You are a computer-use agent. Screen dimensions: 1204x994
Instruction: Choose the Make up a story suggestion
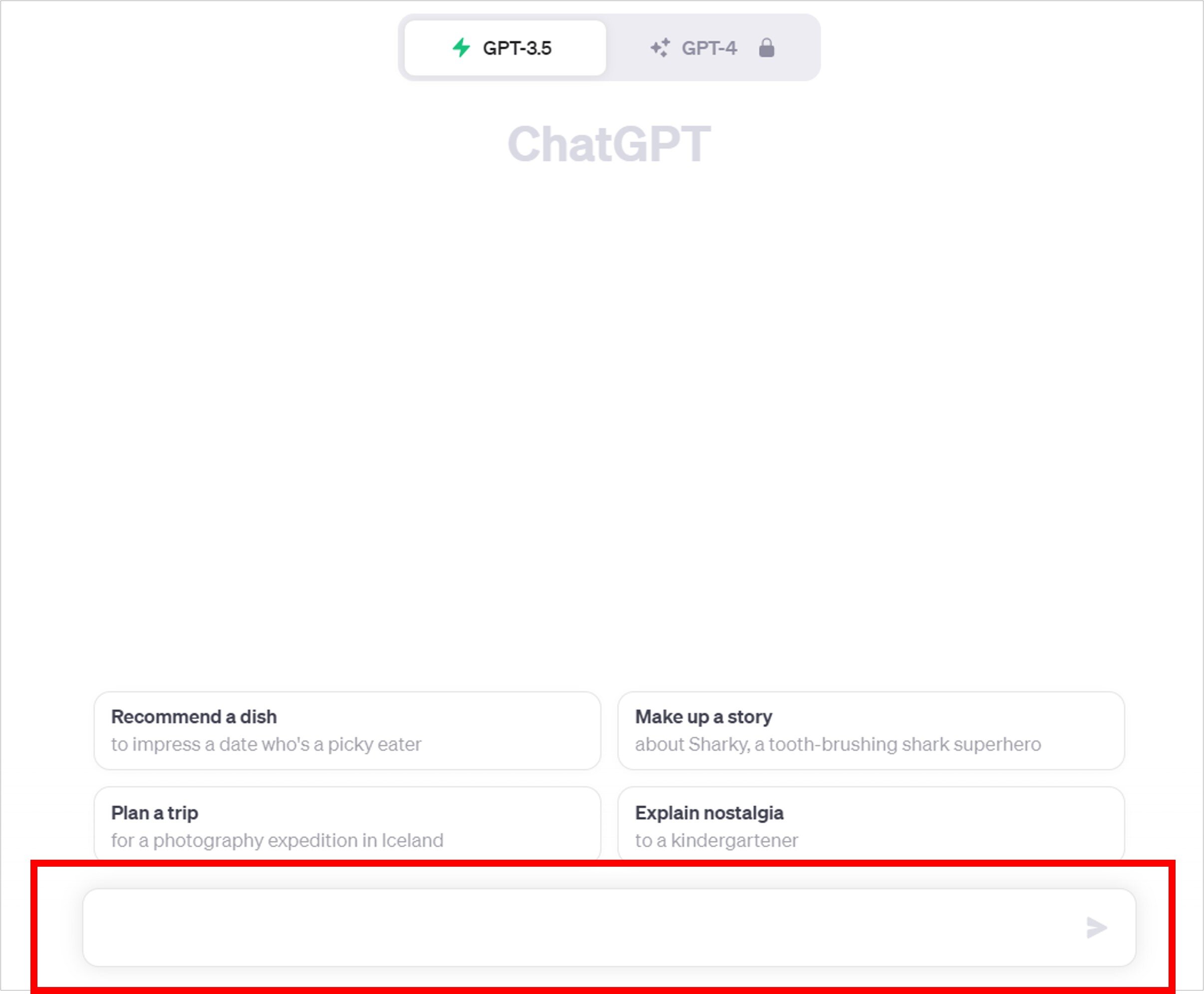[871, 730]
